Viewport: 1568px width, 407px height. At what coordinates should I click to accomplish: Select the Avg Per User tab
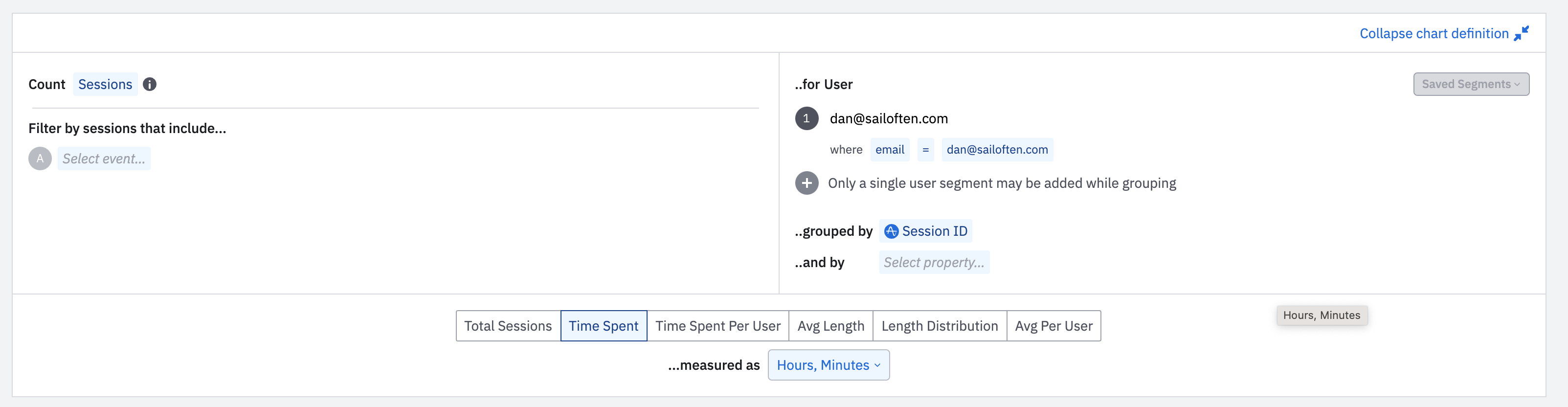point(1053,326)
